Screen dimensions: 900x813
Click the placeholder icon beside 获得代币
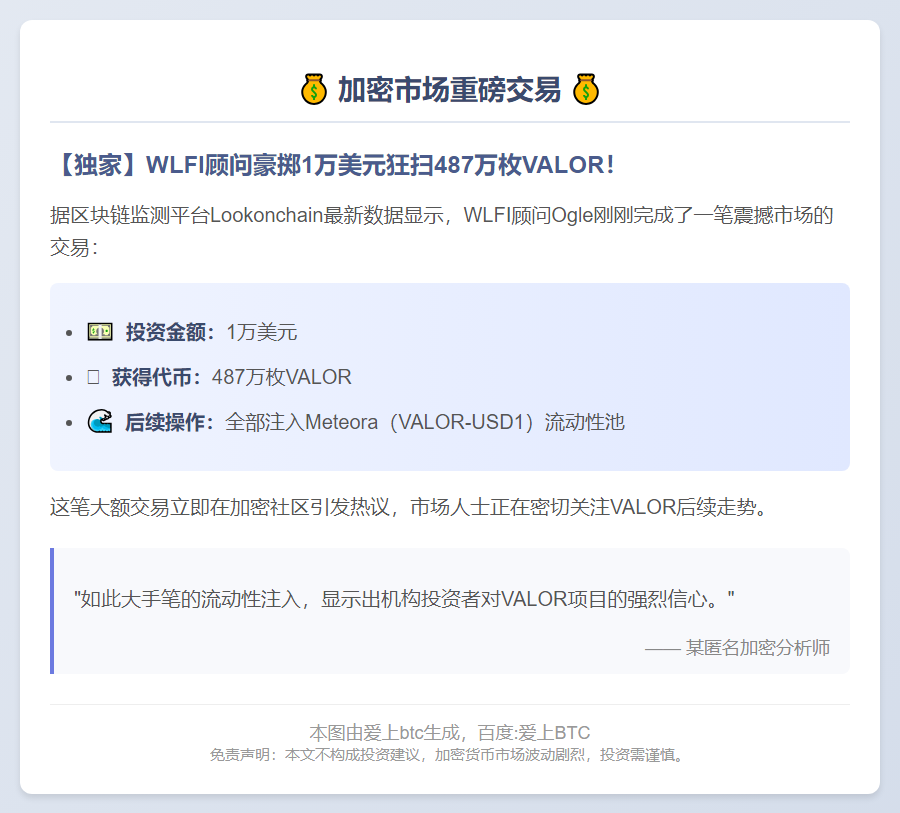pos(95,375)
